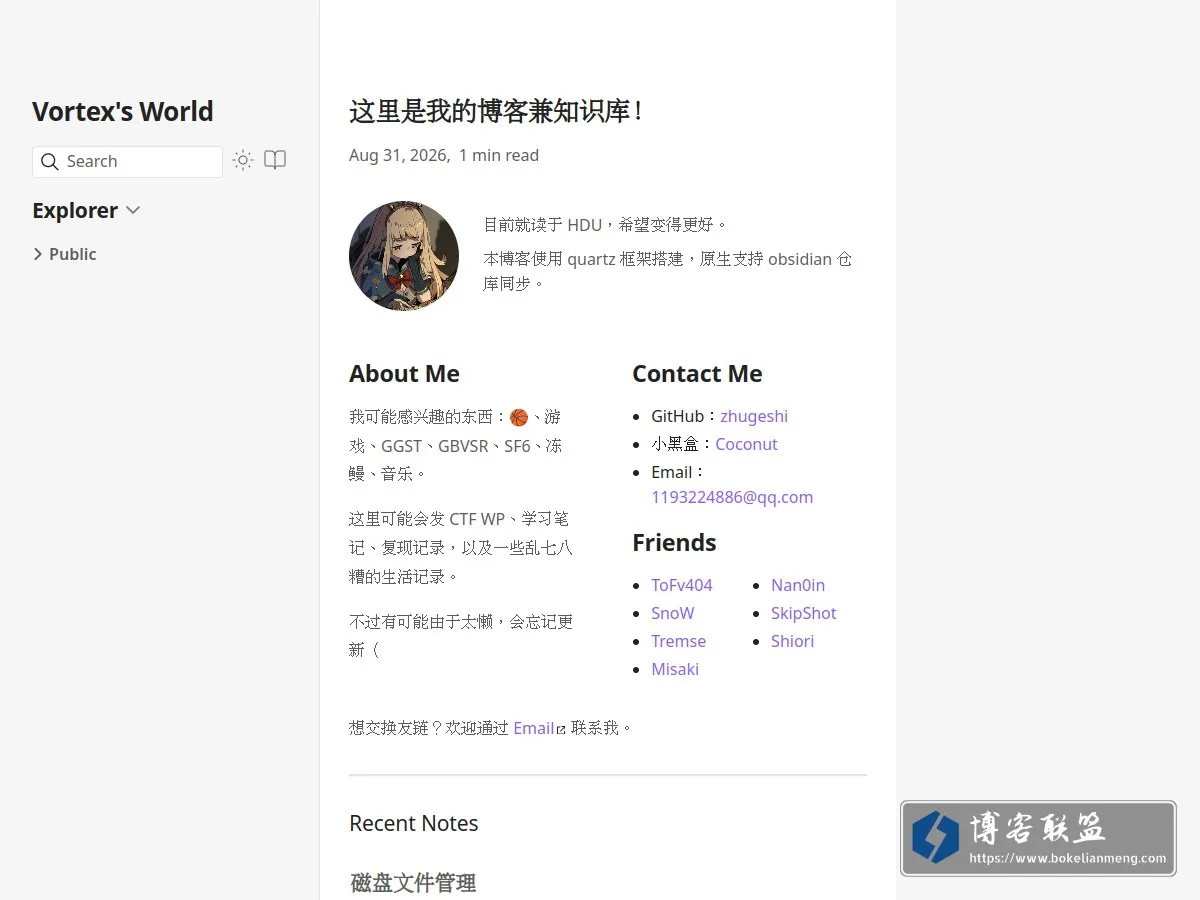The width and height of the screenshot is (1200, 900).
Task: Click the CTF WP paragraph
Action: pos(461,548)
